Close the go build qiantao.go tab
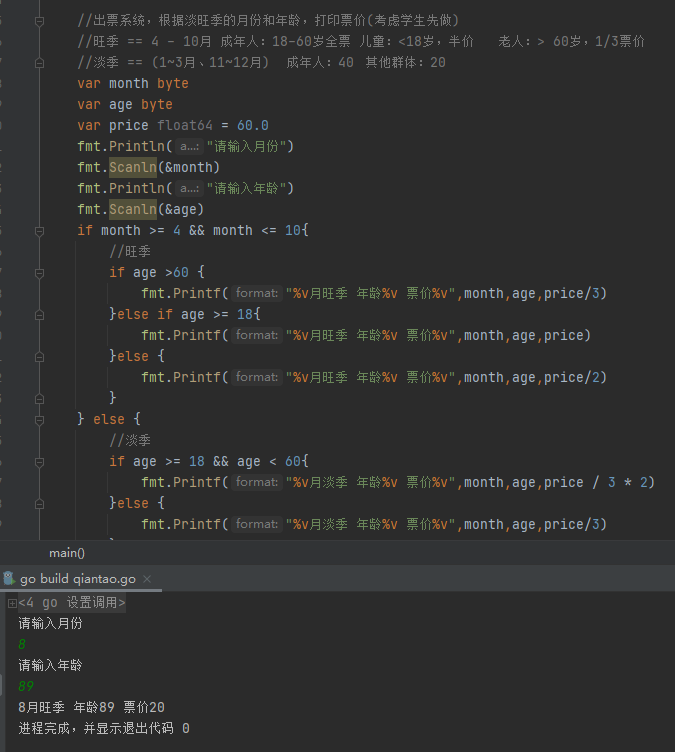 (147, 579)
